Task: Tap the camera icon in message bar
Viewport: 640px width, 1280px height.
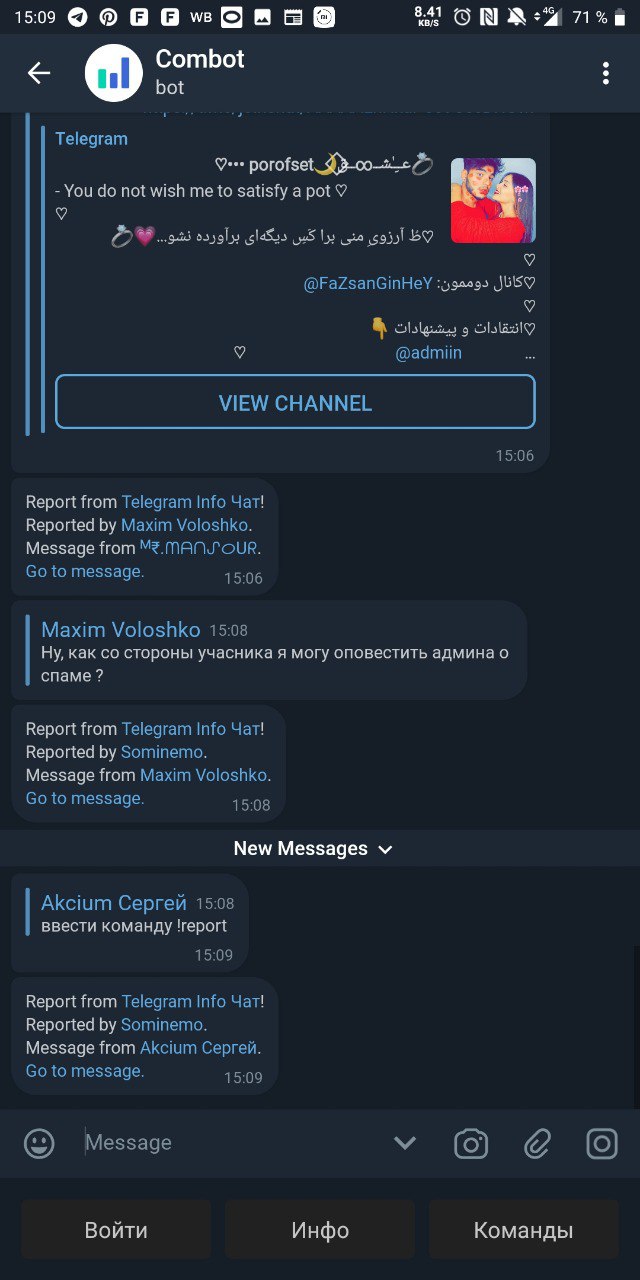Action: (x=471, y=1143)
